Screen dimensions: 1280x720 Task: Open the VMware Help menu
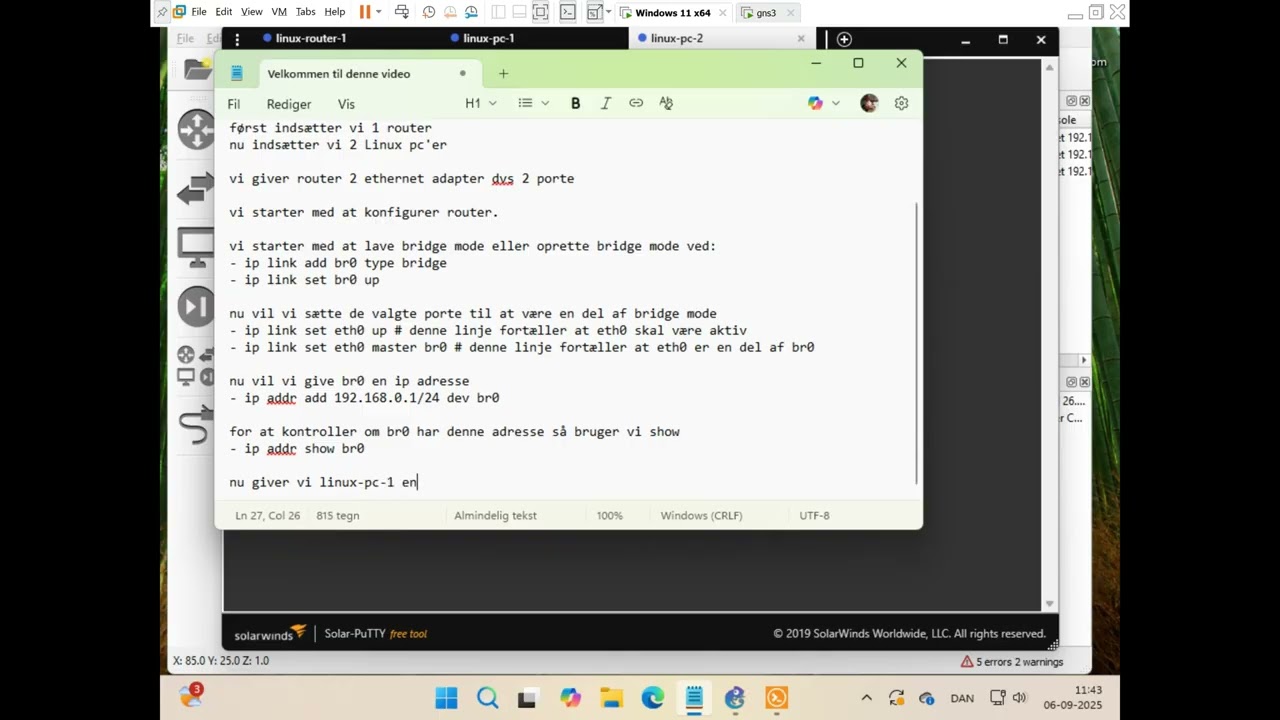coord(334,12)
